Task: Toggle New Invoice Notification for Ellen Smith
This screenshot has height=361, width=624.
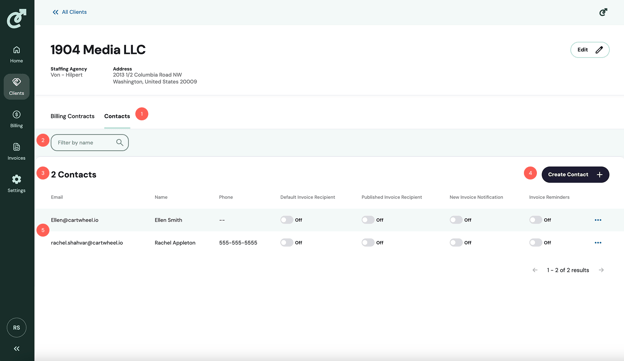Action: [456, 220]
